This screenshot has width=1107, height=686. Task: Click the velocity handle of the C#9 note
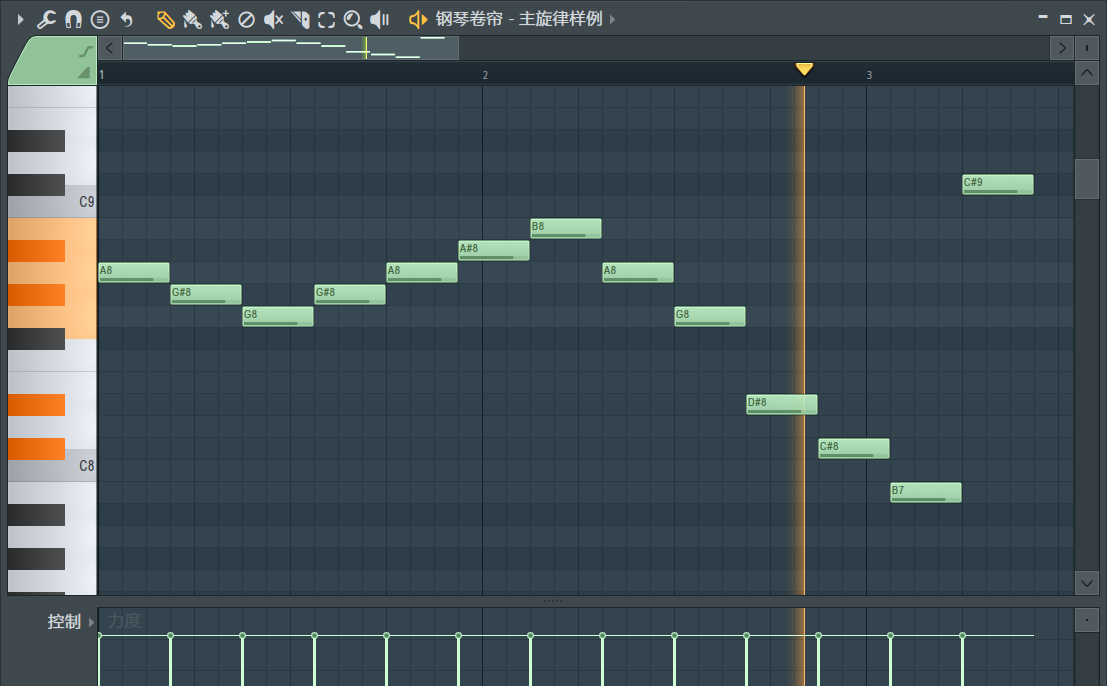[962, 636]
